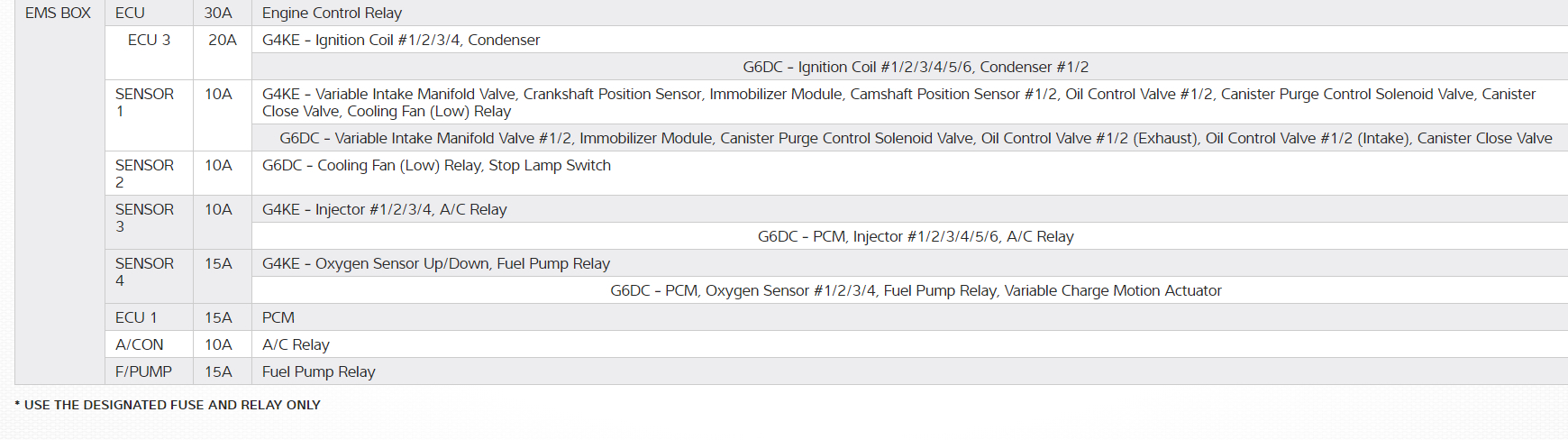The width and height of the screenshot is (1568, 440).
Task: Select the ECU 1 fuse name
Action: tap(136, 318)
